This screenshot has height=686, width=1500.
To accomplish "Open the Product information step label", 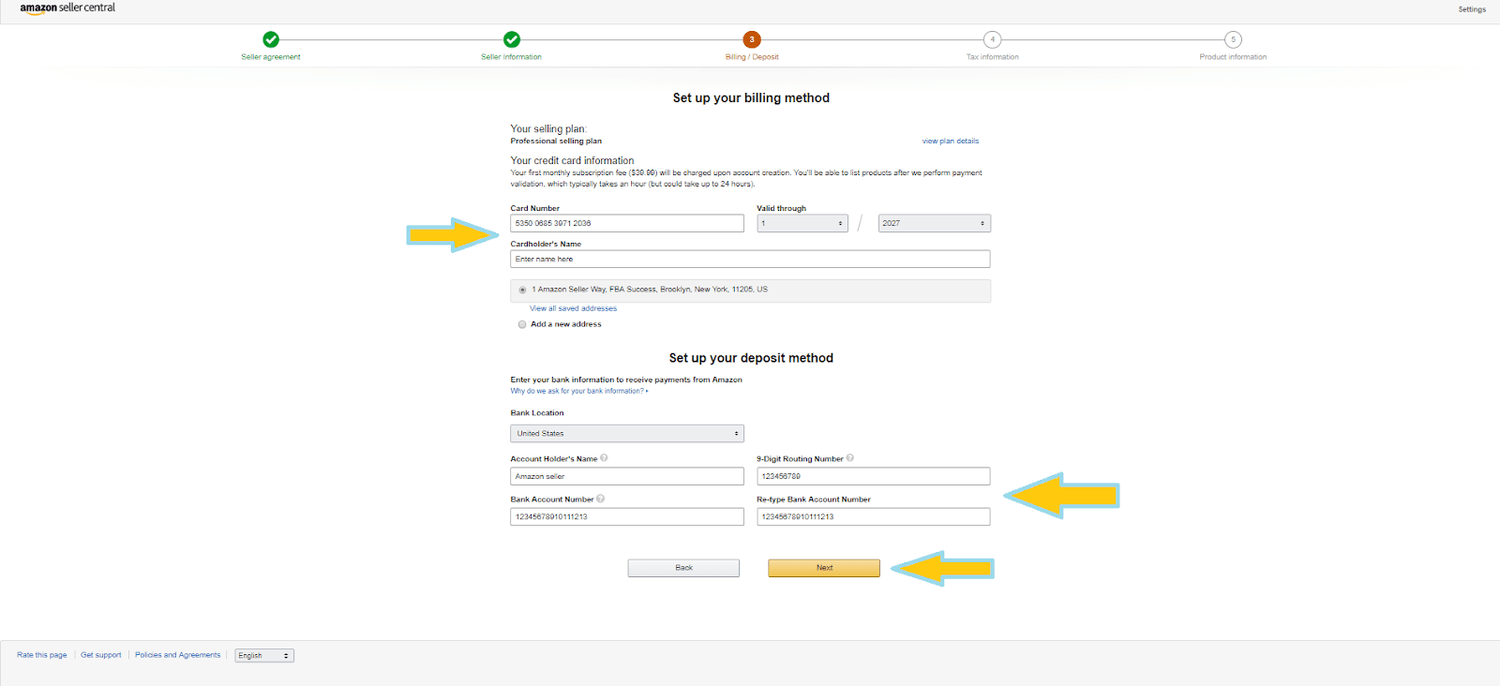I will [1233, 57].
